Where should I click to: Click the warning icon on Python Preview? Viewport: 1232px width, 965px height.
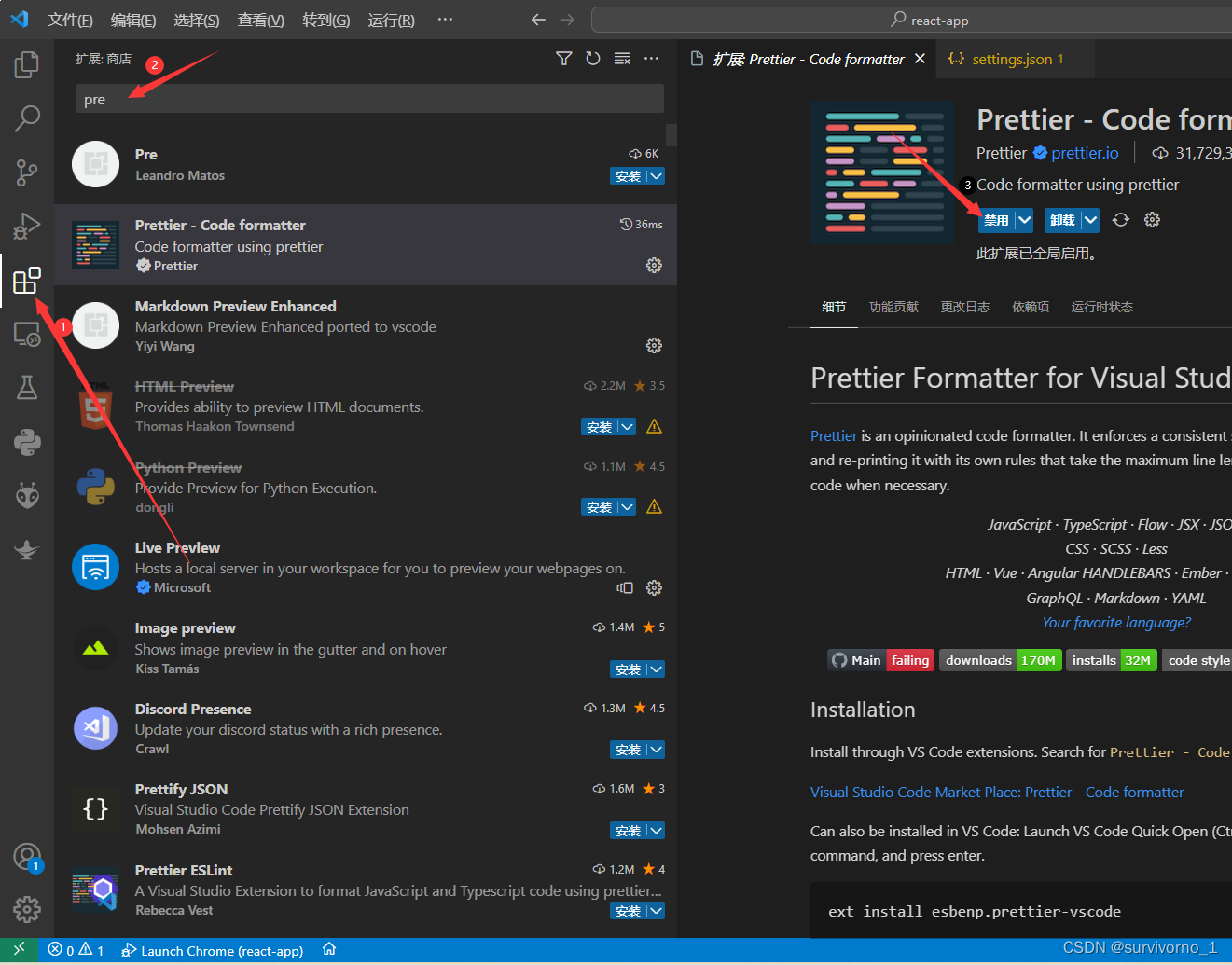point(654,507)
